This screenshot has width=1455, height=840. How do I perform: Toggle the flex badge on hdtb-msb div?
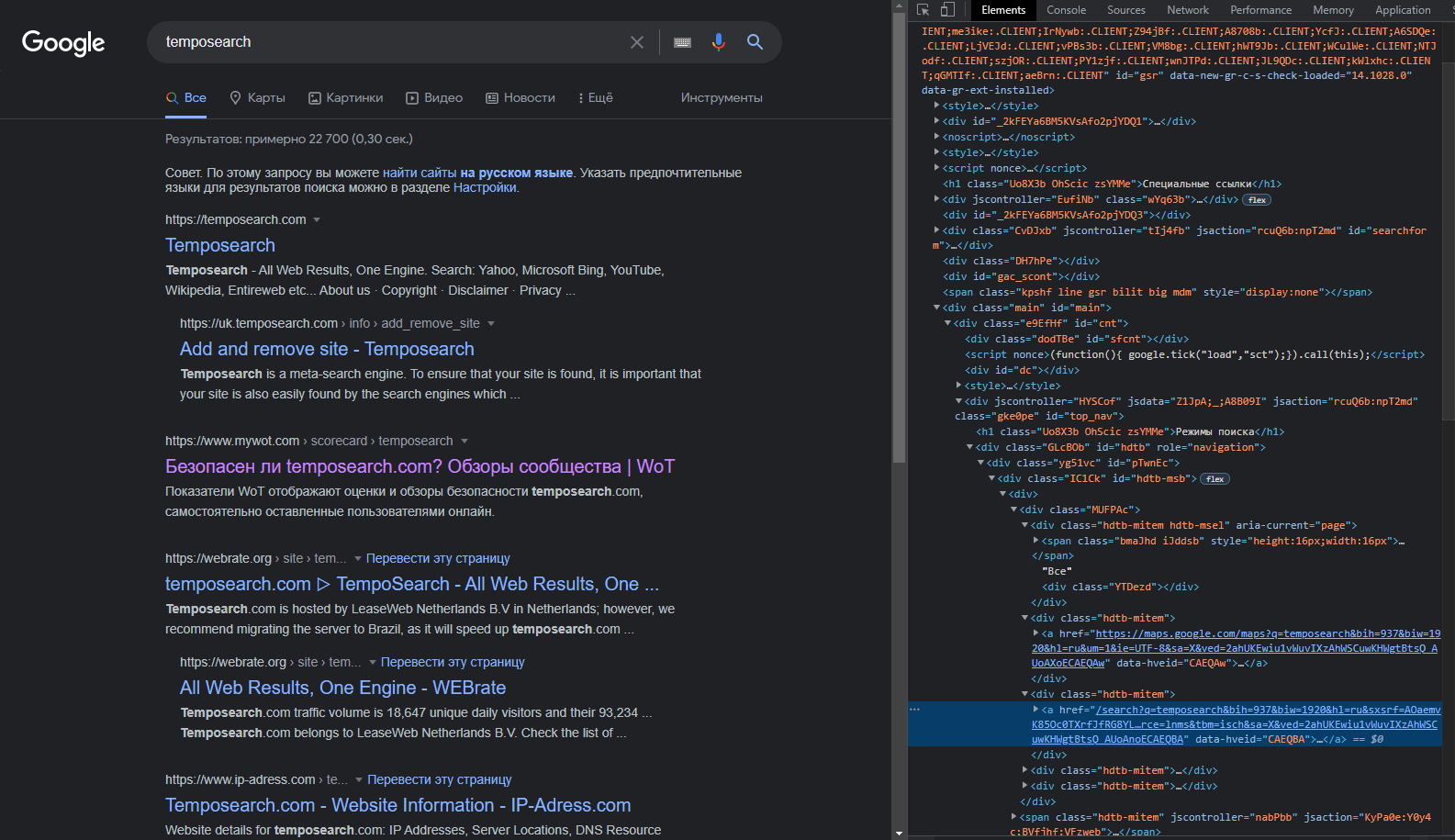[x=1214, y=479]
